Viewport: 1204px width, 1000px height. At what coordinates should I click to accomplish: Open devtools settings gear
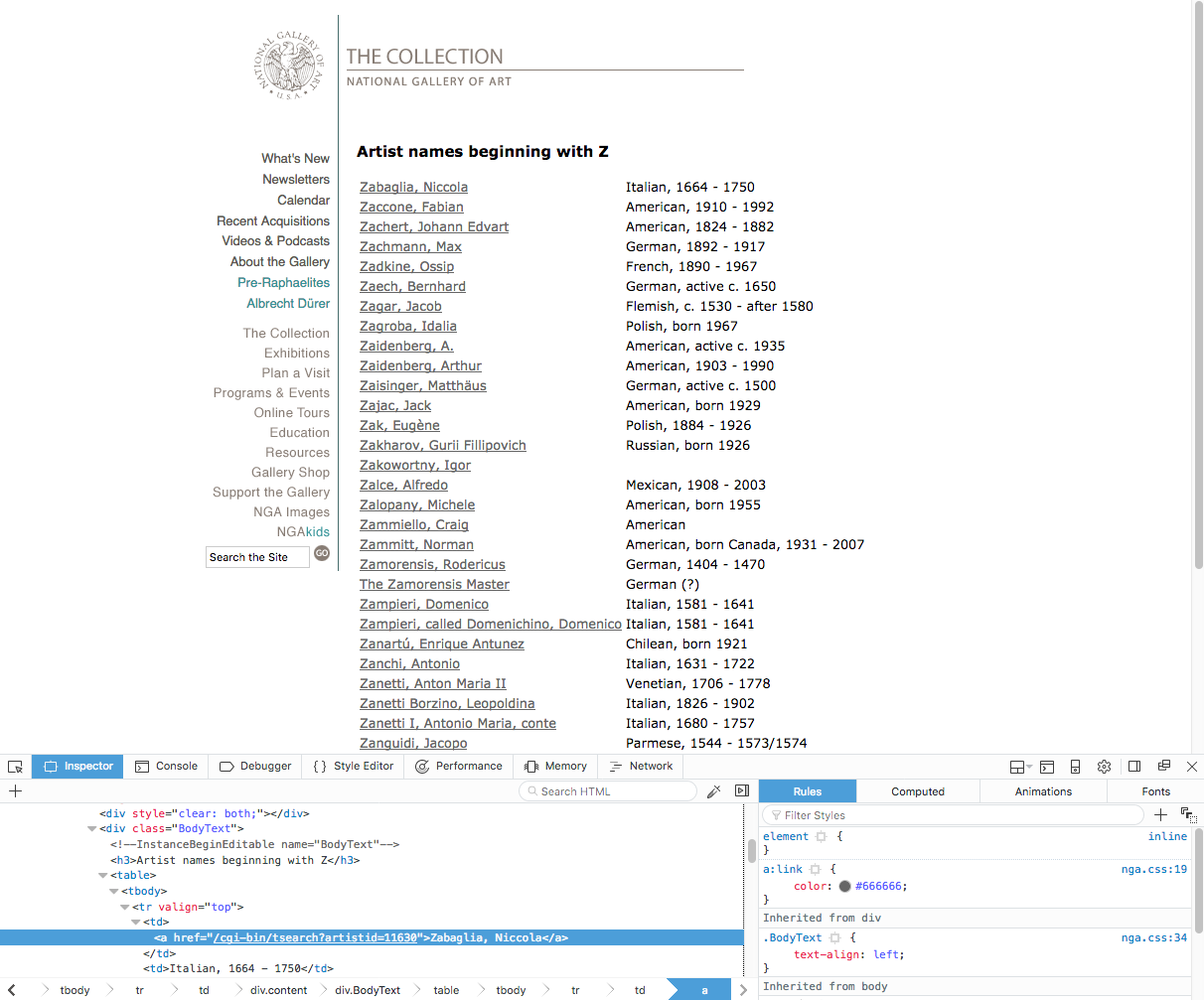(x=1104, y=767)
